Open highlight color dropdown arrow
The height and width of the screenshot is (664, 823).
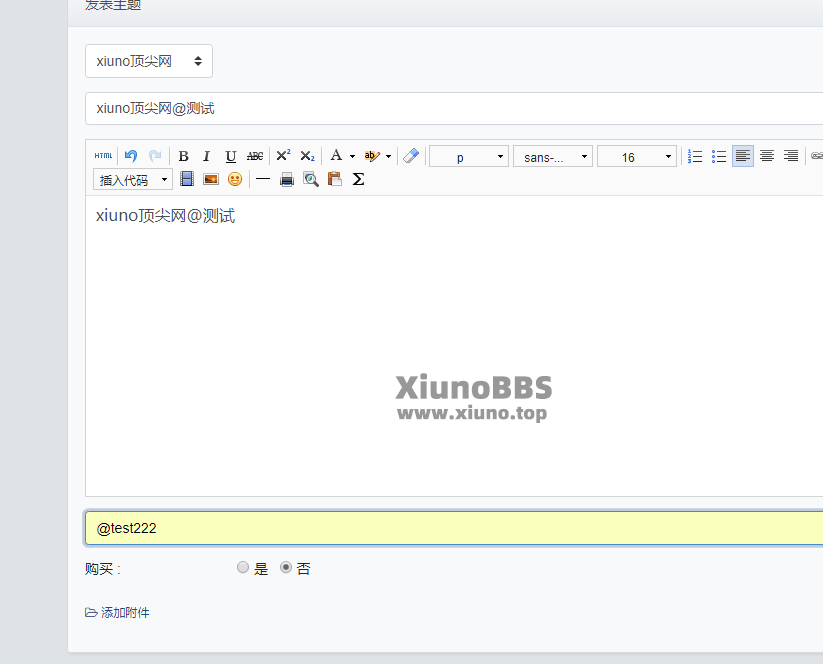(388, 156)
